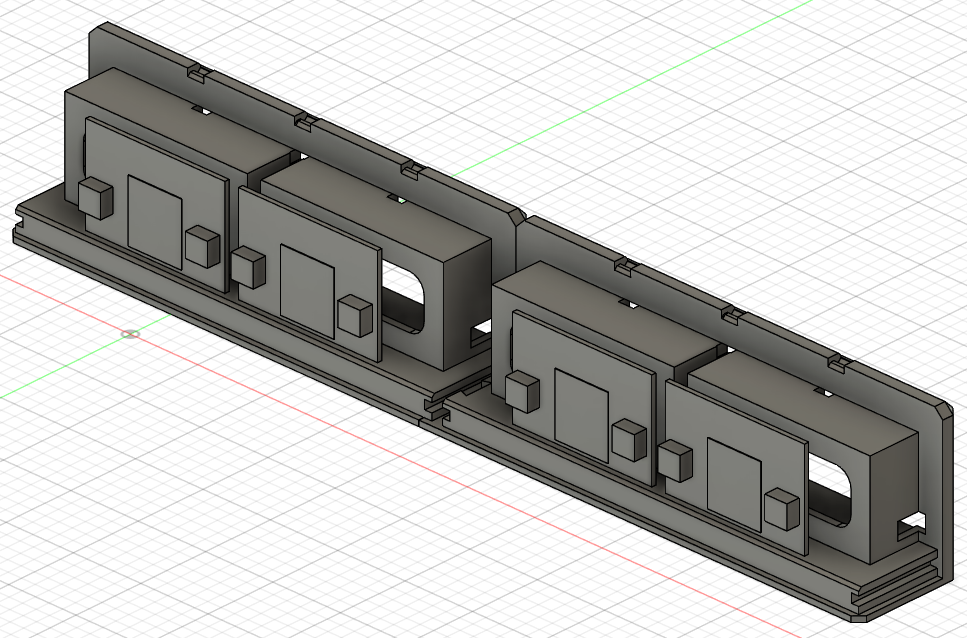
Task: Click the right small cube on the third panel
Action: pyautogui.click(x=630, y=441)
